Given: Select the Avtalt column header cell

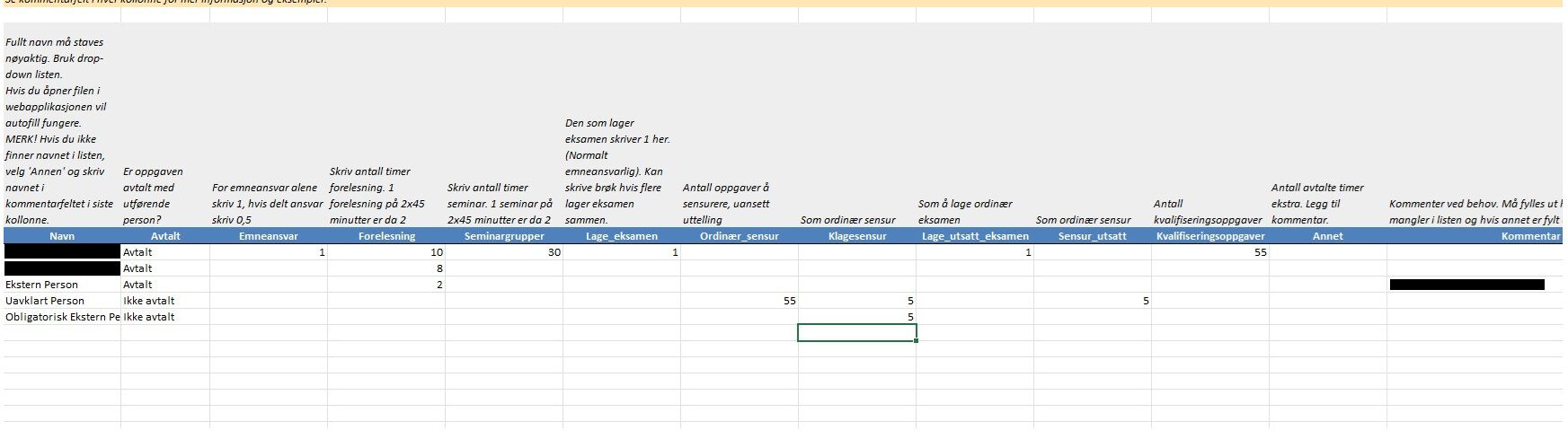Looking at the screenshot, I should 165,236.
